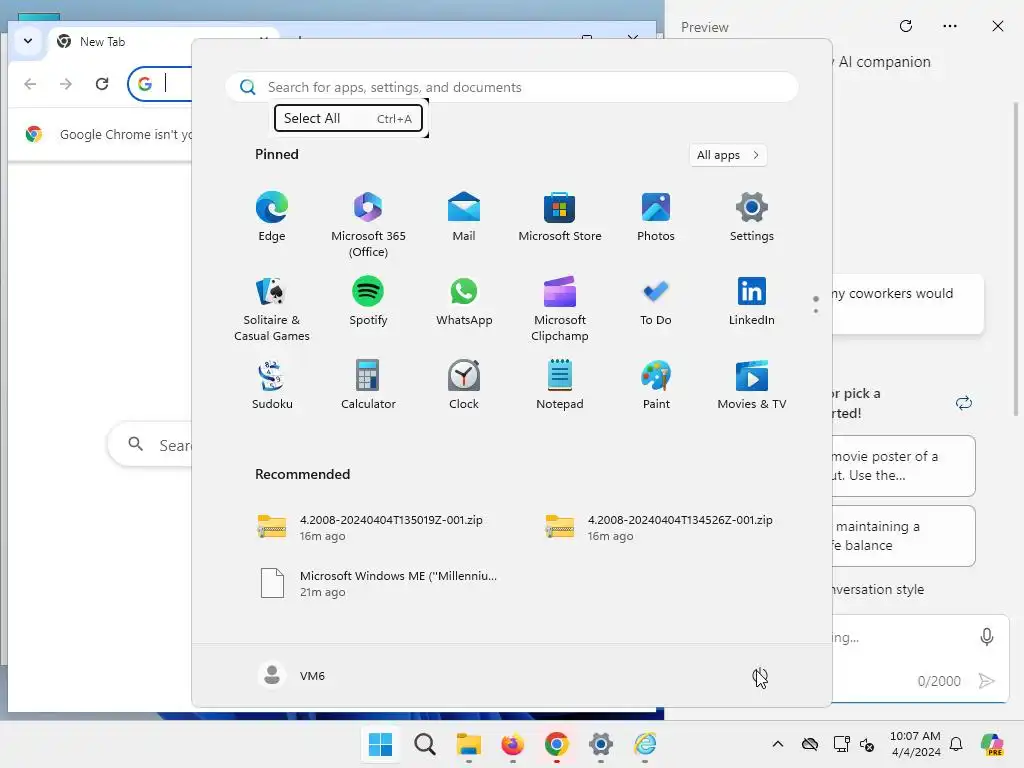Go forward in the Chrome window

coord(66,84)
